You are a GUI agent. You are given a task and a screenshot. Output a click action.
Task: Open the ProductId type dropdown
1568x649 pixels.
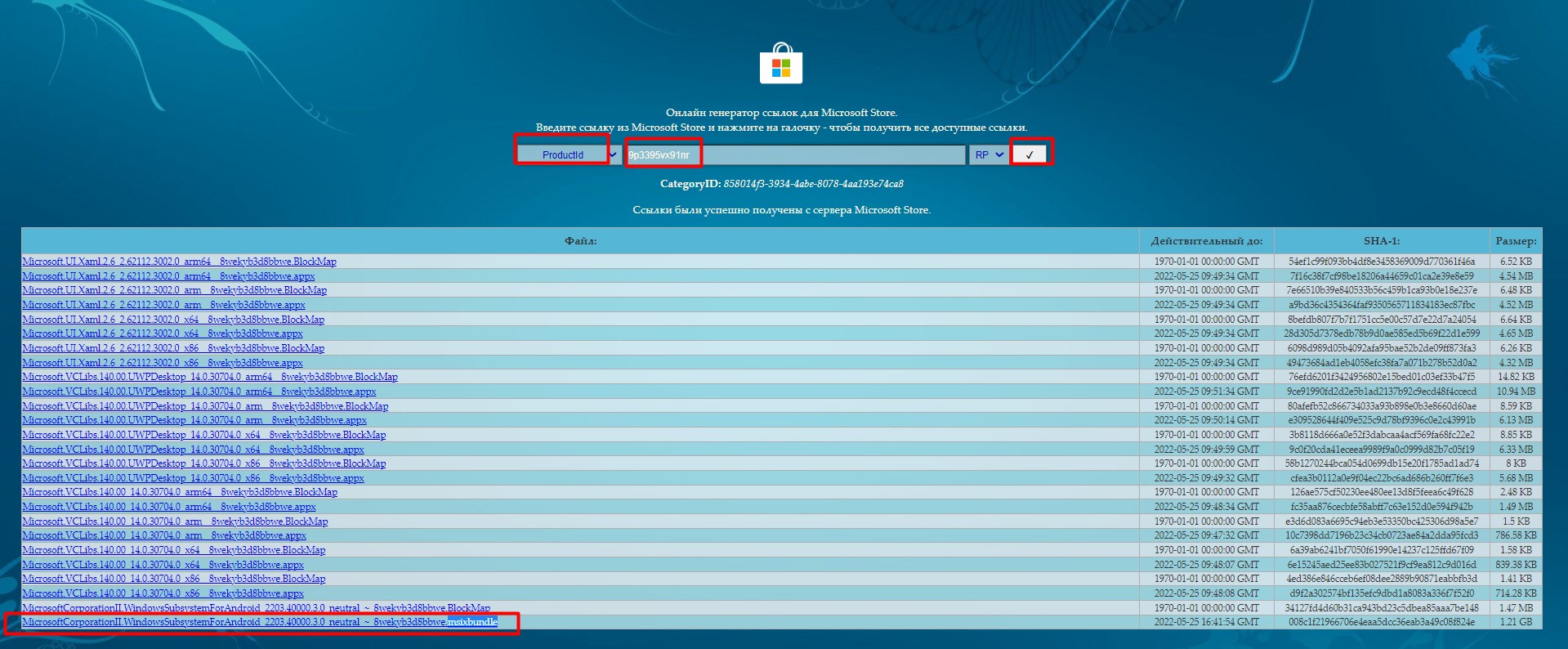(x=568, y=154)
